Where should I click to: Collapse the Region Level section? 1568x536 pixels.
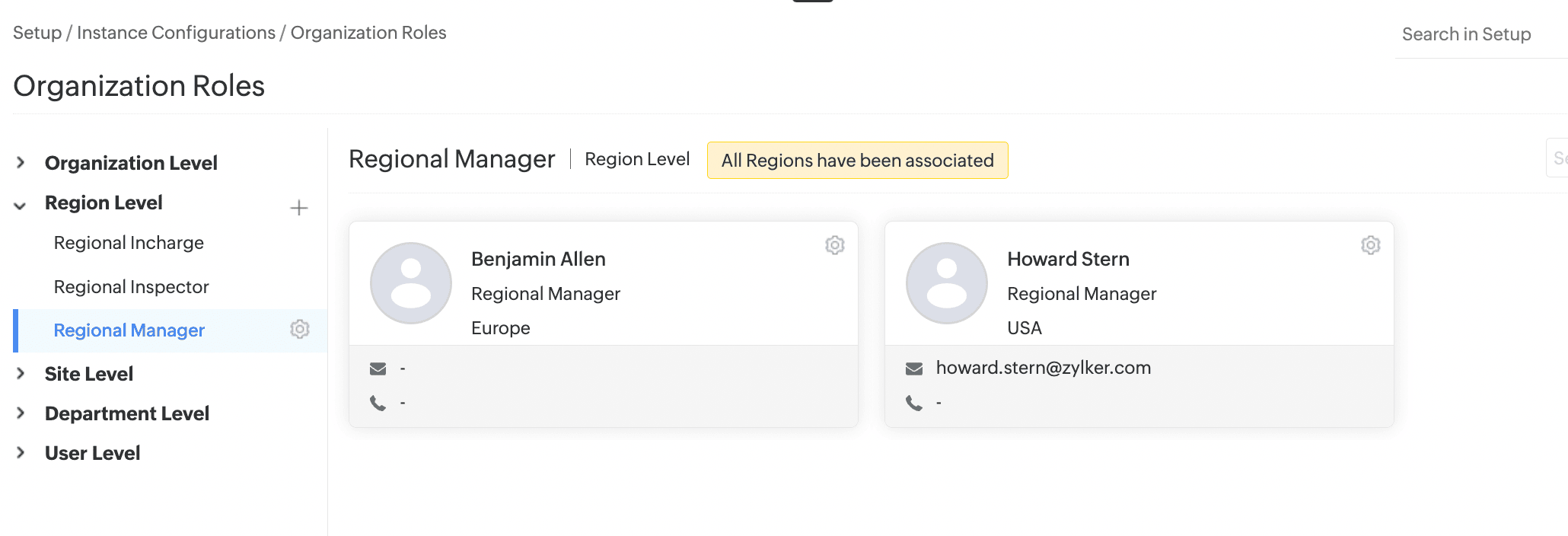pyautogui.click(x=21, y=205)
